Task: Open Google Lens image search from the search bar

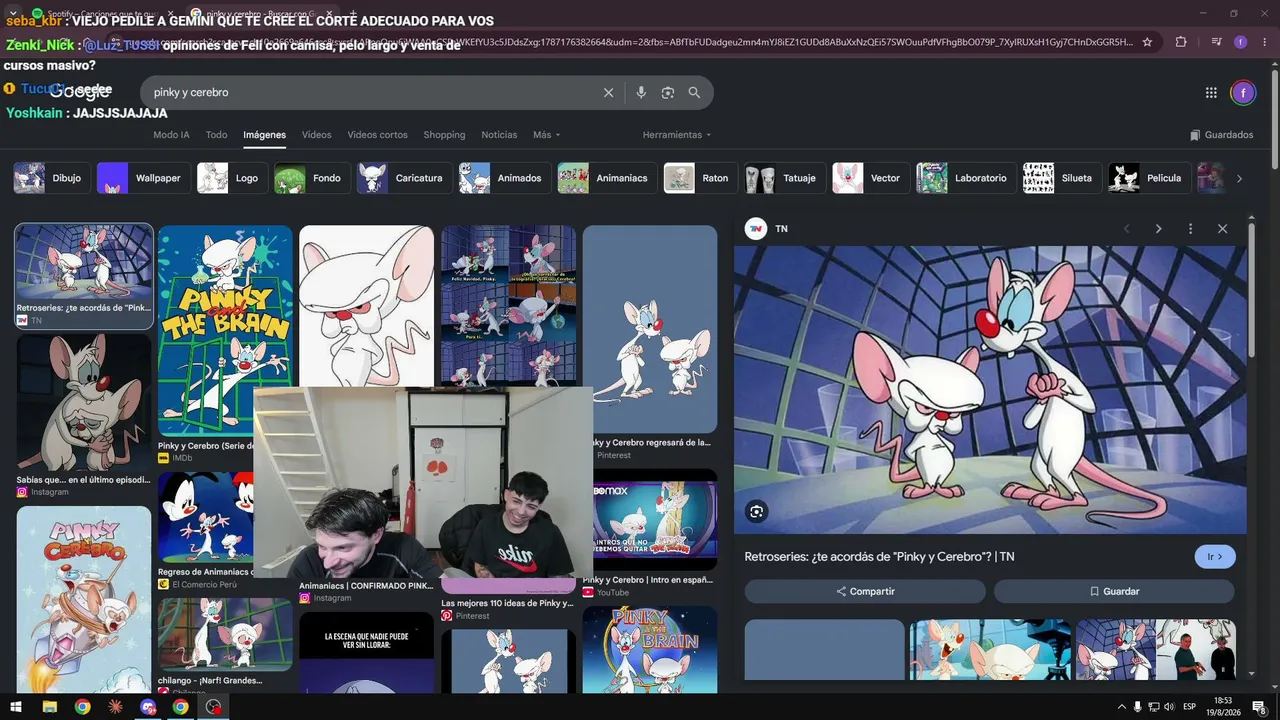Action: (x=668, y=92)
